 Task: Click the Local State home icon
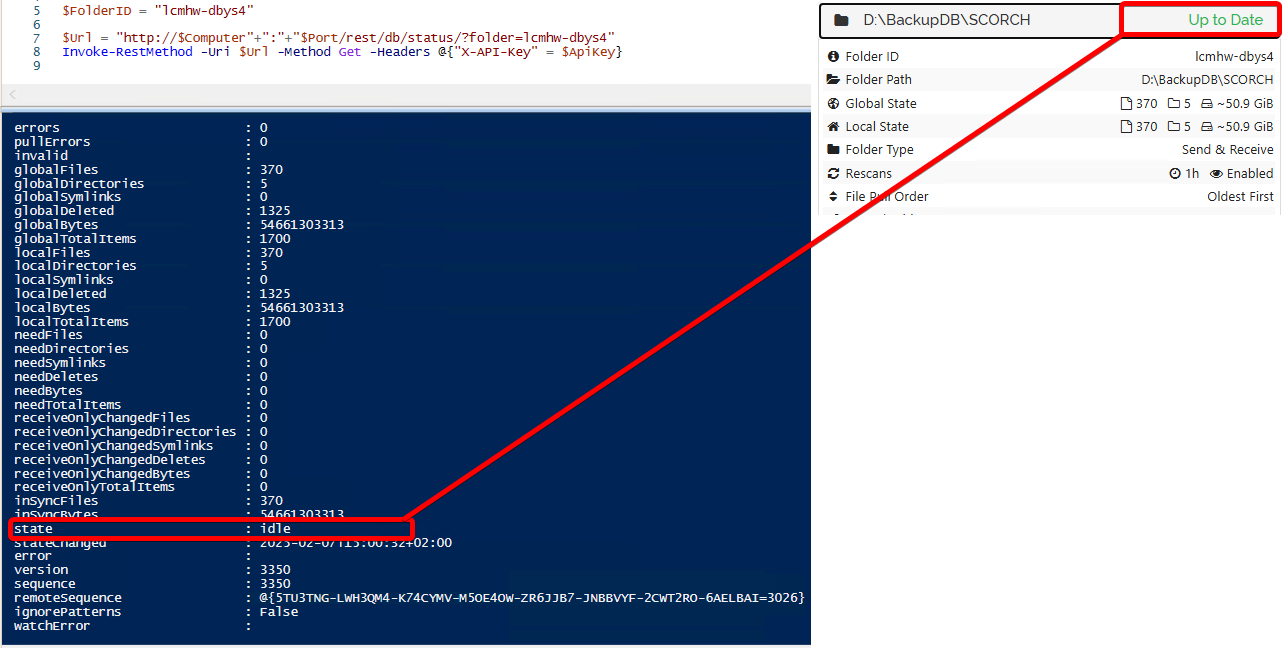[833, 127]
